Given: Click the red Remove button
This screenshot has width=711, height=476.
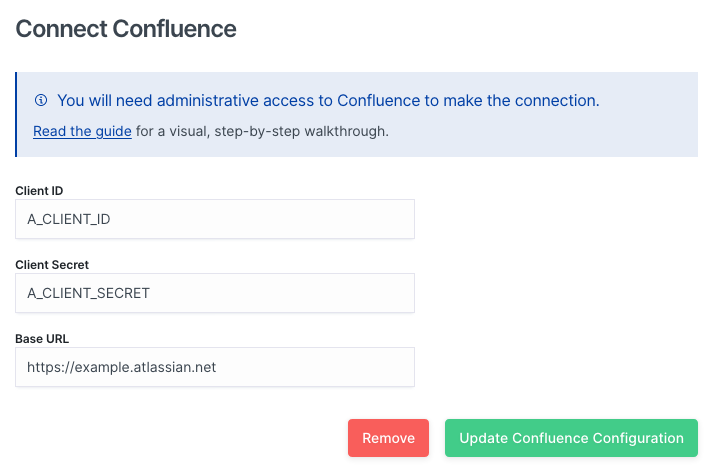Looking at the screenshot, I should click(x=388, y=438).
